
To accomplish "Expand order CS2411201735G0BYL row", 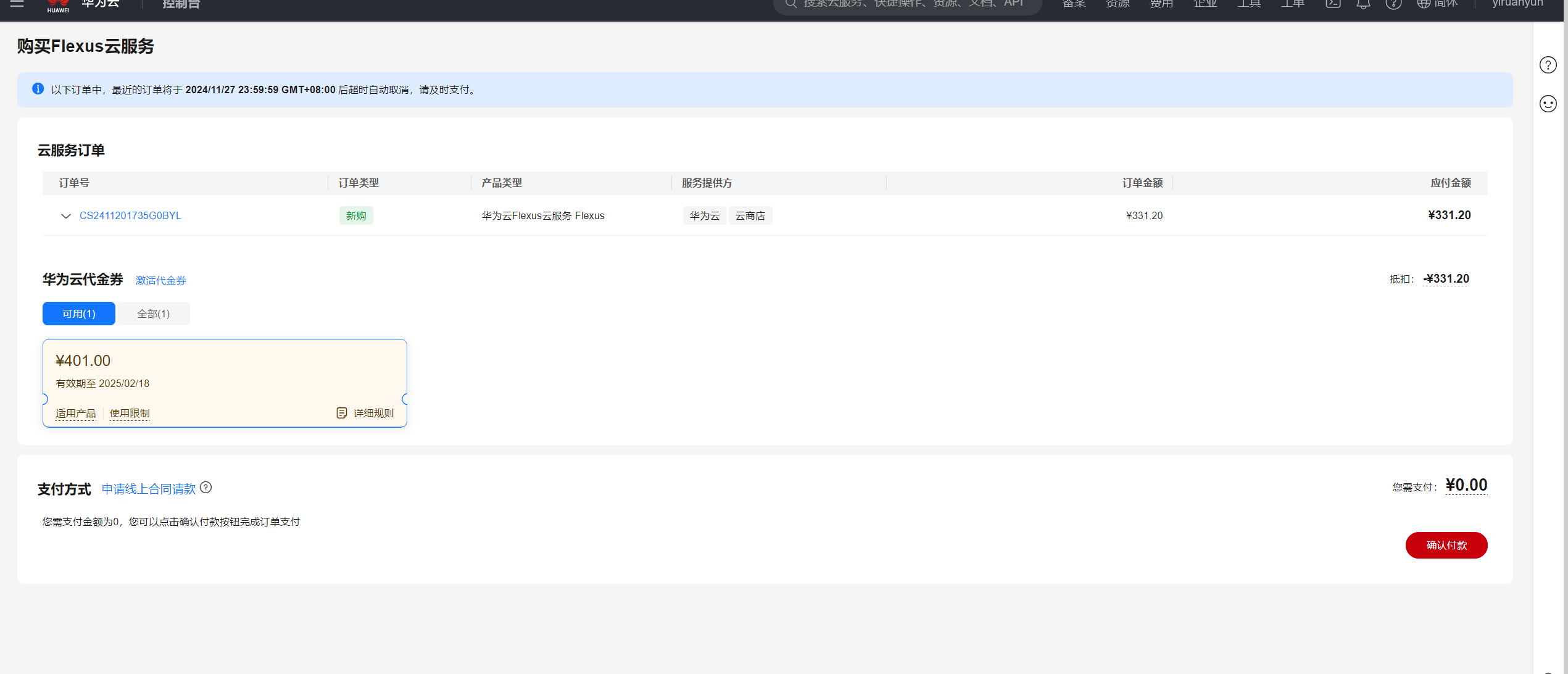I will pyautogui.click(x=65, y=216).
